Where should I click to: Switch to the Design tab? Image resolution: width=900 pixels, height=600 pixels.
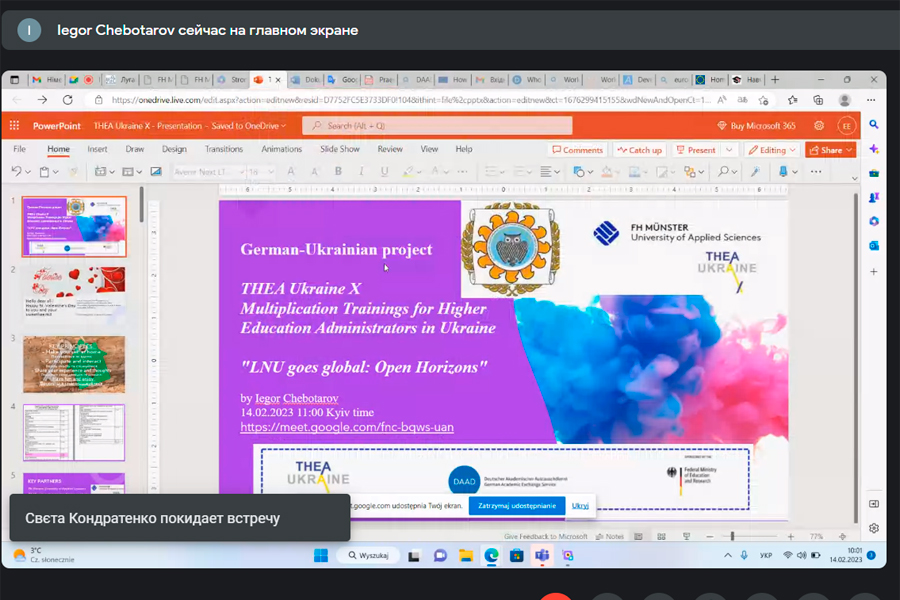pos(174,149)
